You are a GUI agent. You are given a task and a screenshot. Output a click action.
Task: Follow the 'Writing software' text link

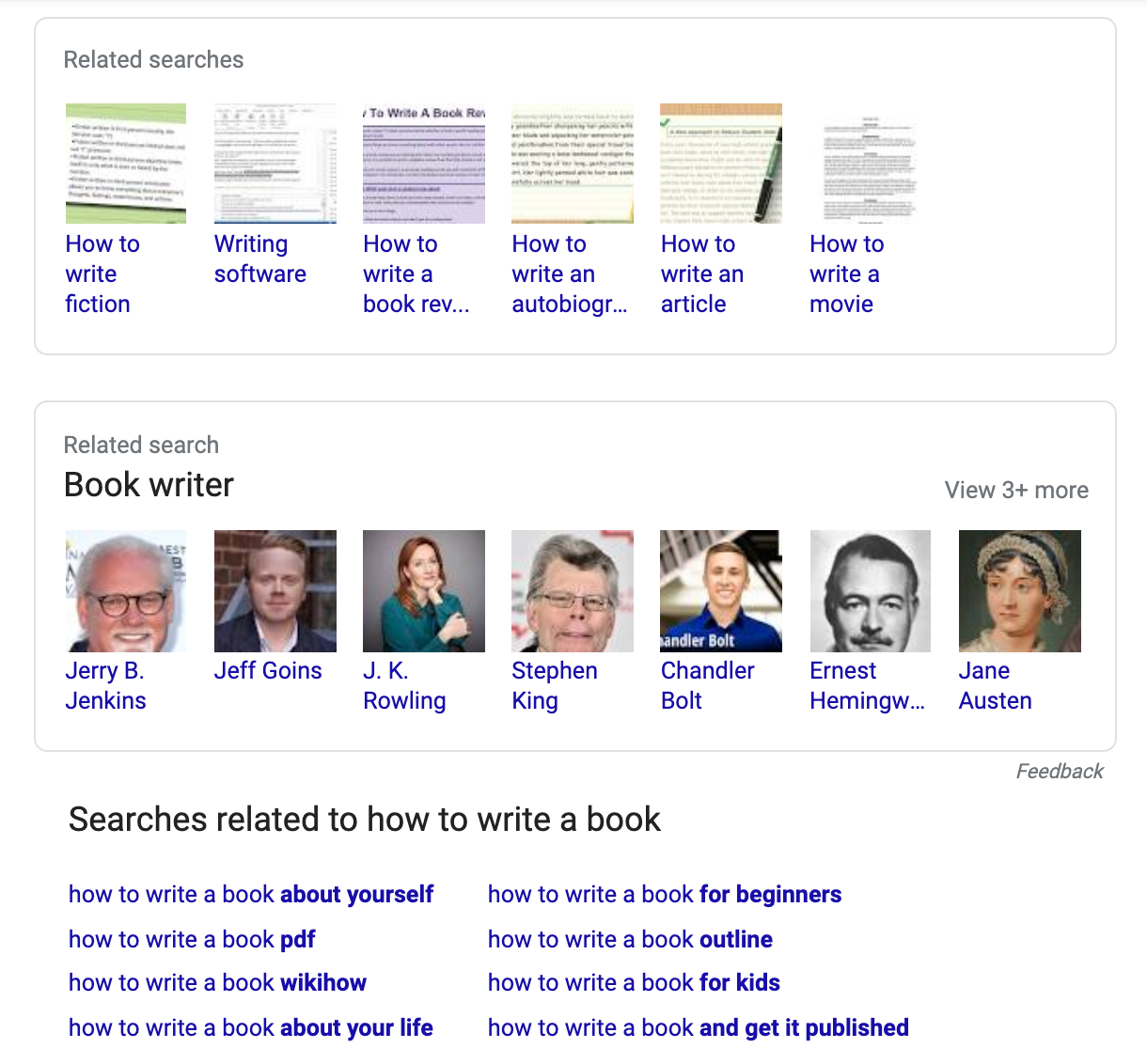point(260,258)
